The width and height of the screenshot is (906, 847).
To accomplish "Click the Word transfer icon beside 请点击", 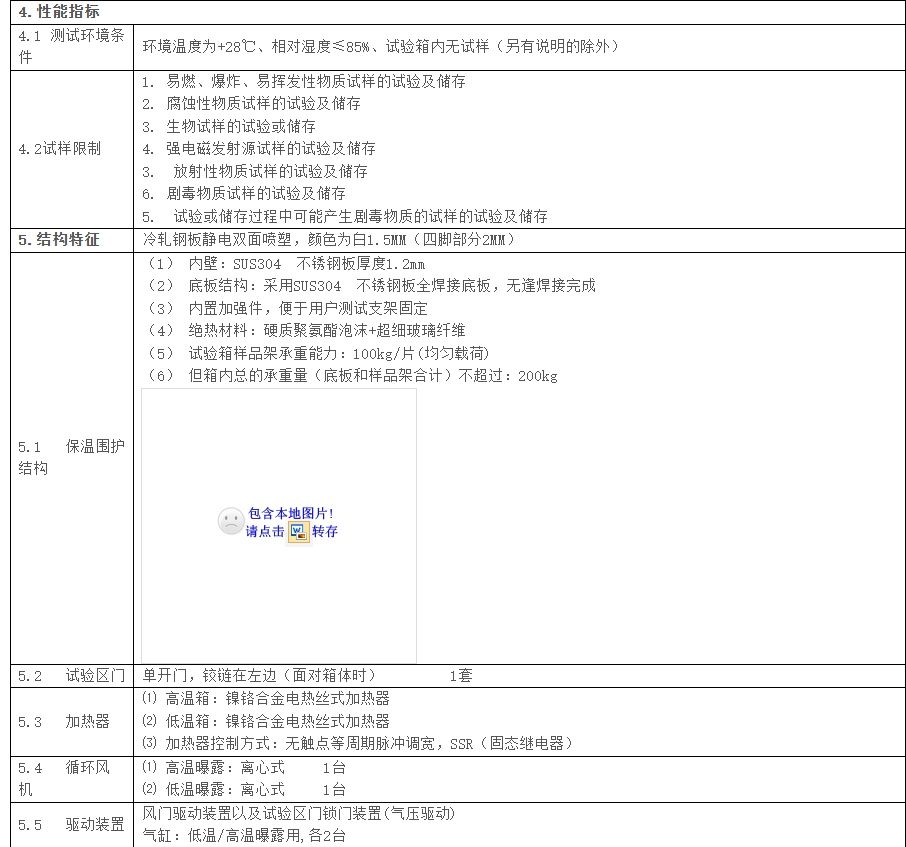I will (x=298, y=532).
